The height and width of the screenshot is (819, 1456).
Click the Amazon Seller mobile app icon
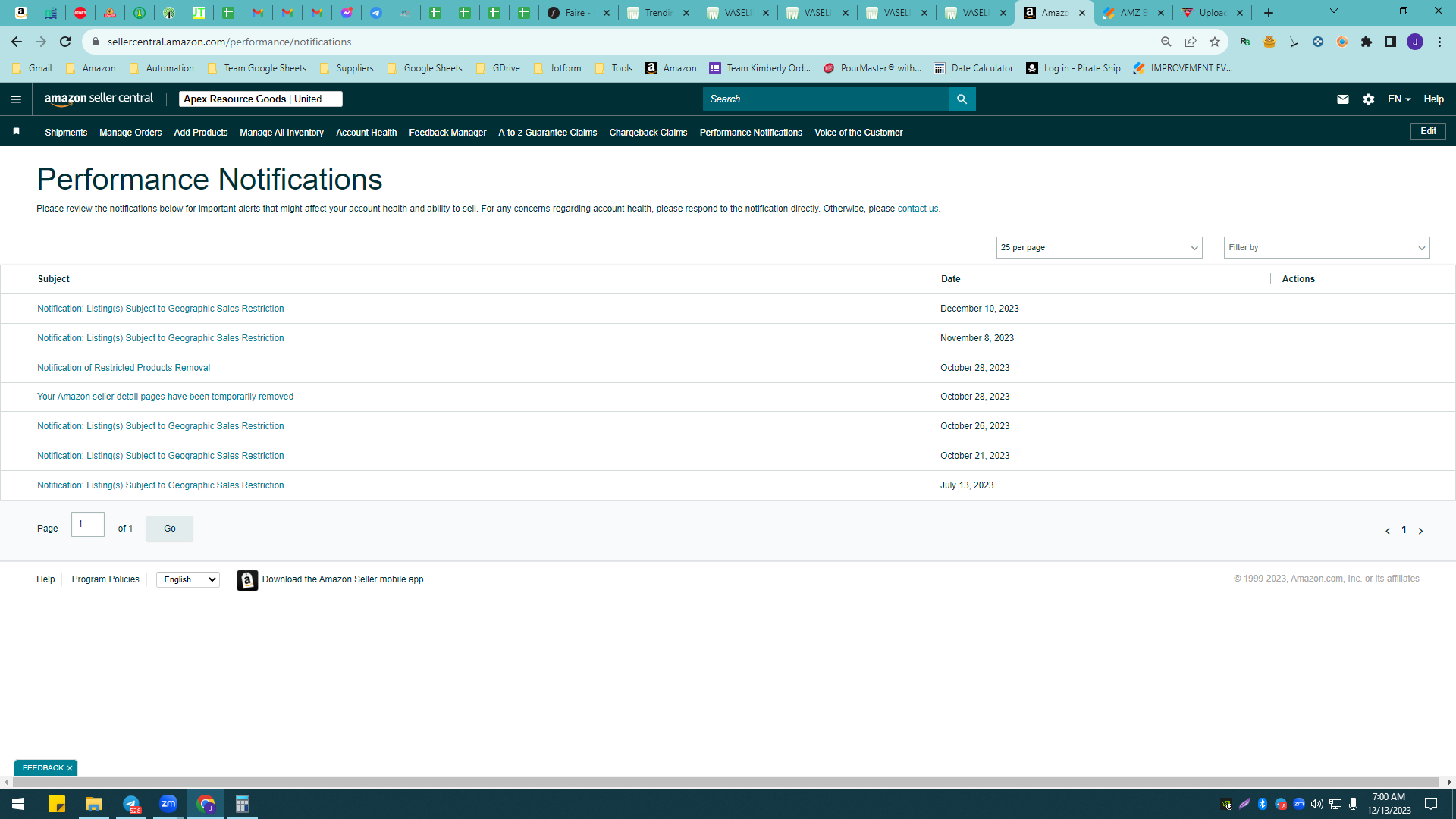[247, 580]
